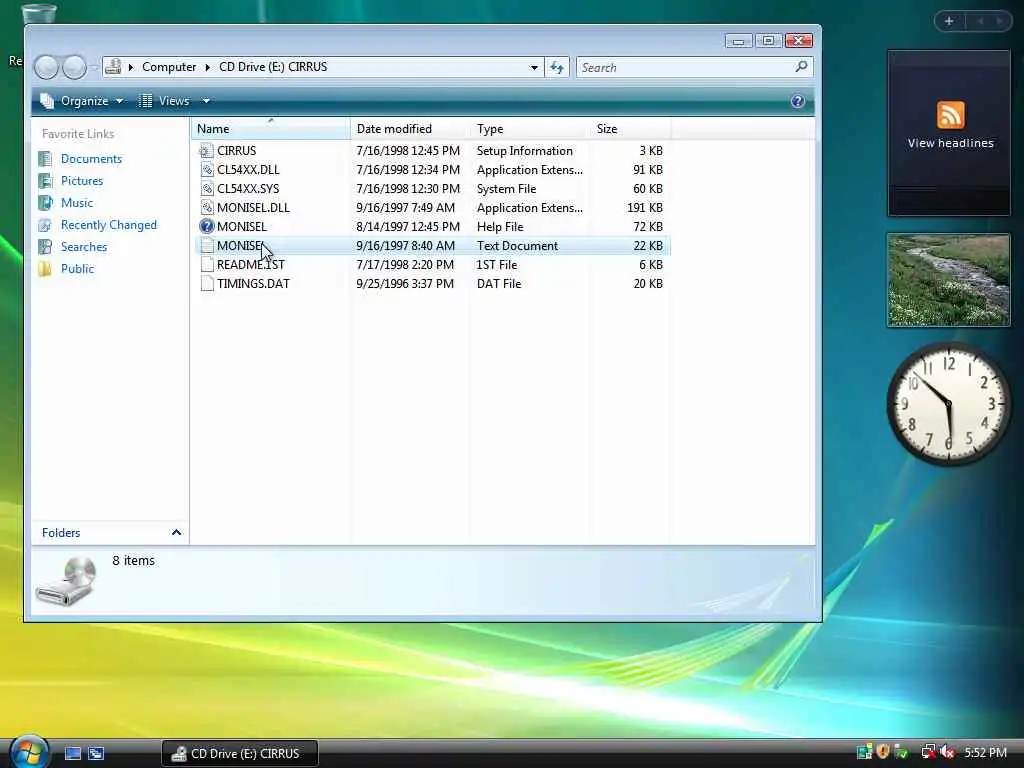Click the CL54XX.SYS file icon
The height and width of the screenshot is (768, 1024).
click(206, 189)
